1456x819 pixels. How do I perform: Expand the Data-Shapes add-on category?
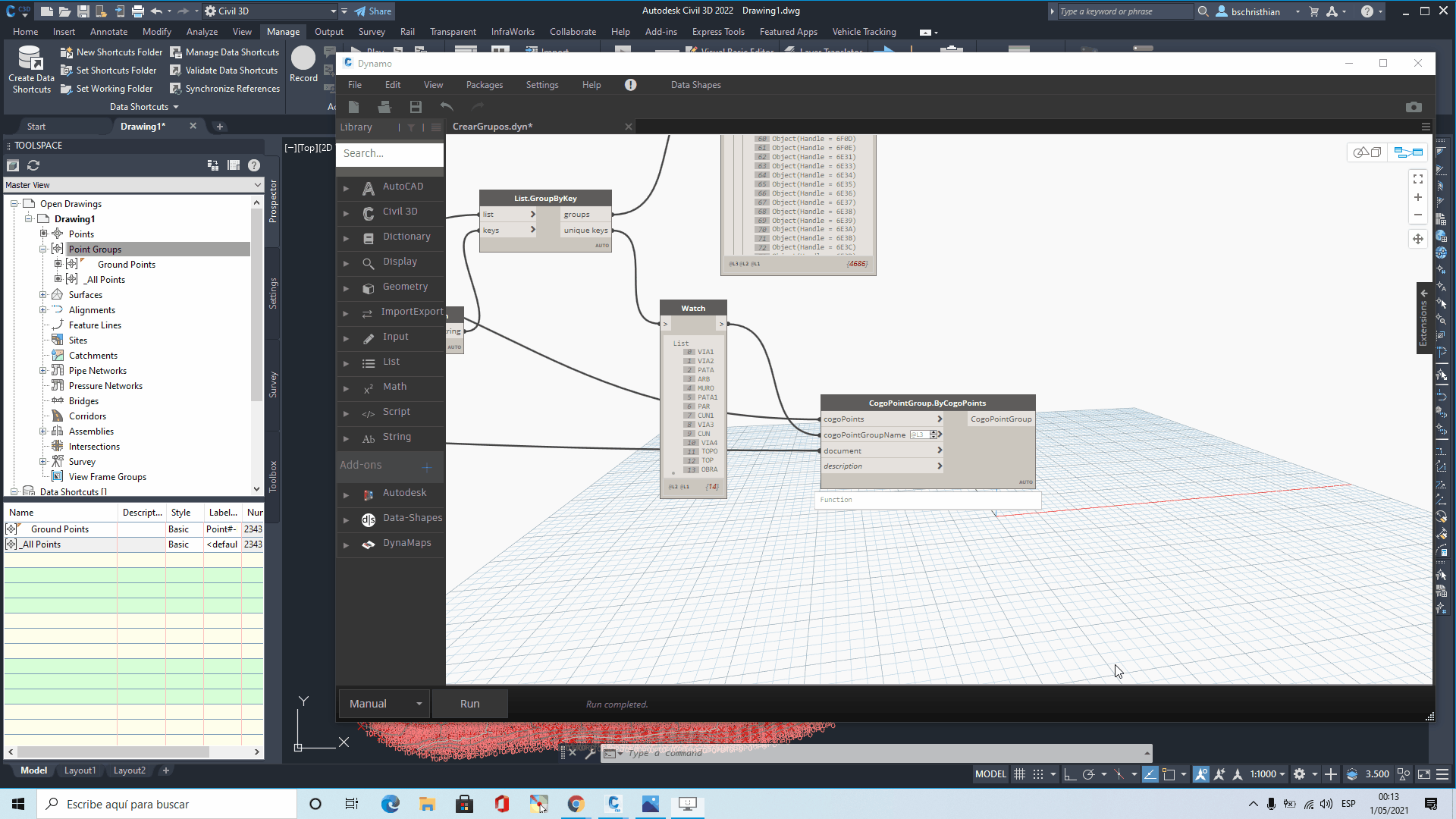click(346, 519)
